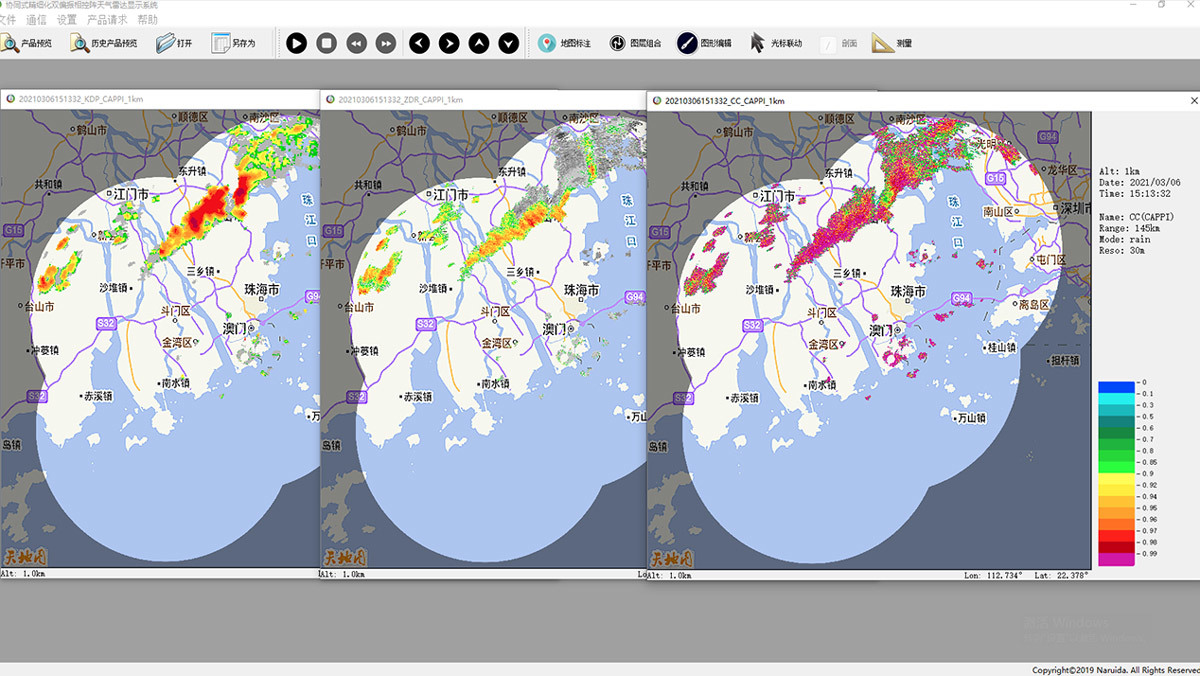Click the down arrow navigation button
The width and height of the screenshot is (1200, 676).
coord(509,43)
